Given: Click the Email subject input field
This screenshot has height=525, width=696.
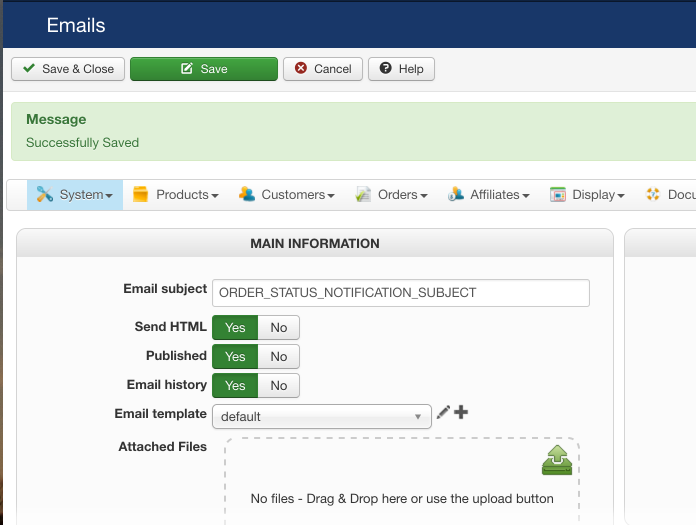Looking at the screenshot, I should coord(401,293).
